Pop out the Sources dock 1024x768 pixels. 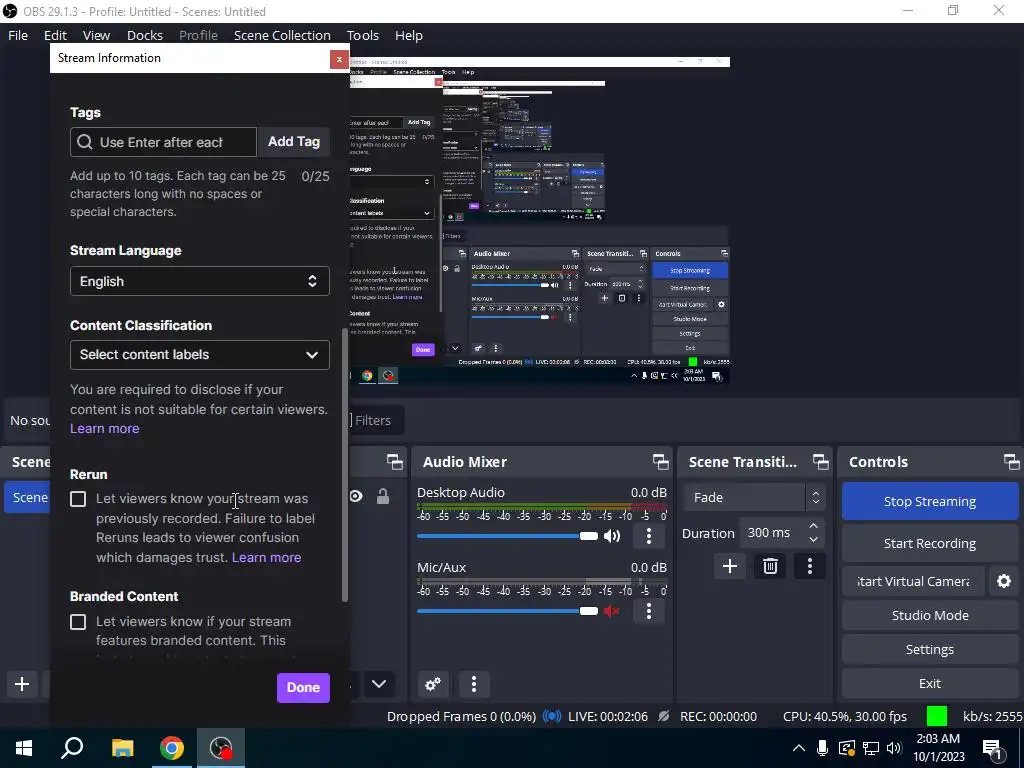pyautogui.click(x=394, y=462)
